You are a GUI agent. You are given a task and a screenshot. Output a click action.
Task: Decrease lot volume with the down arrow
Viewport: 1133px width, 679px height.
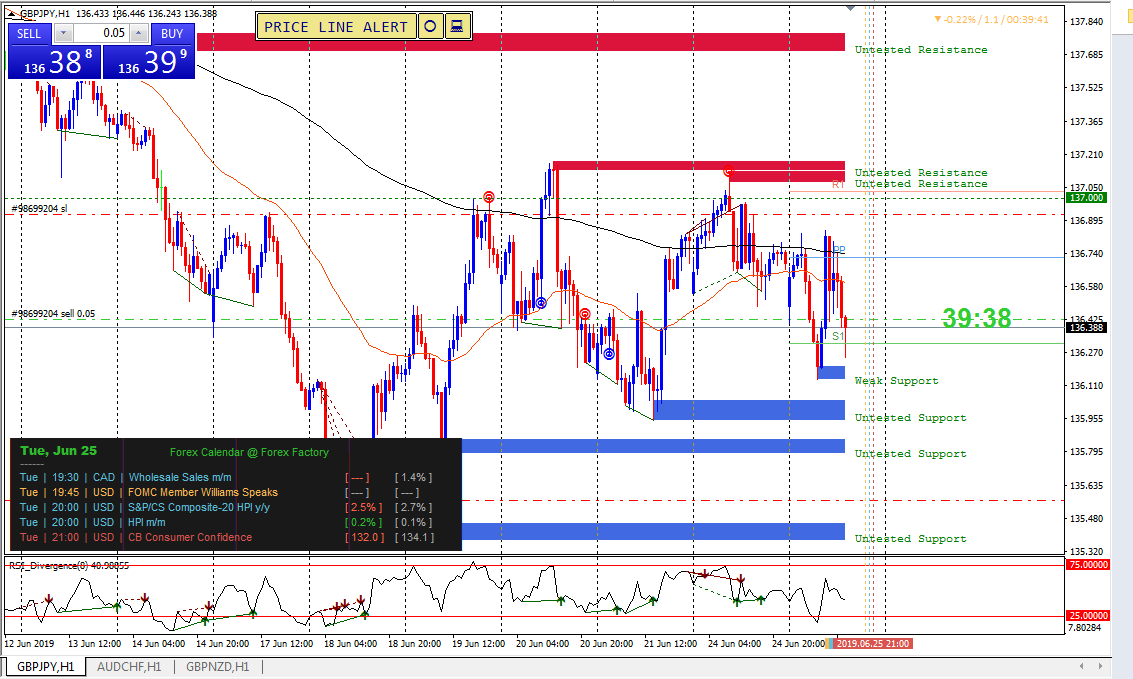pyautogui.click(x=63, y=33)
